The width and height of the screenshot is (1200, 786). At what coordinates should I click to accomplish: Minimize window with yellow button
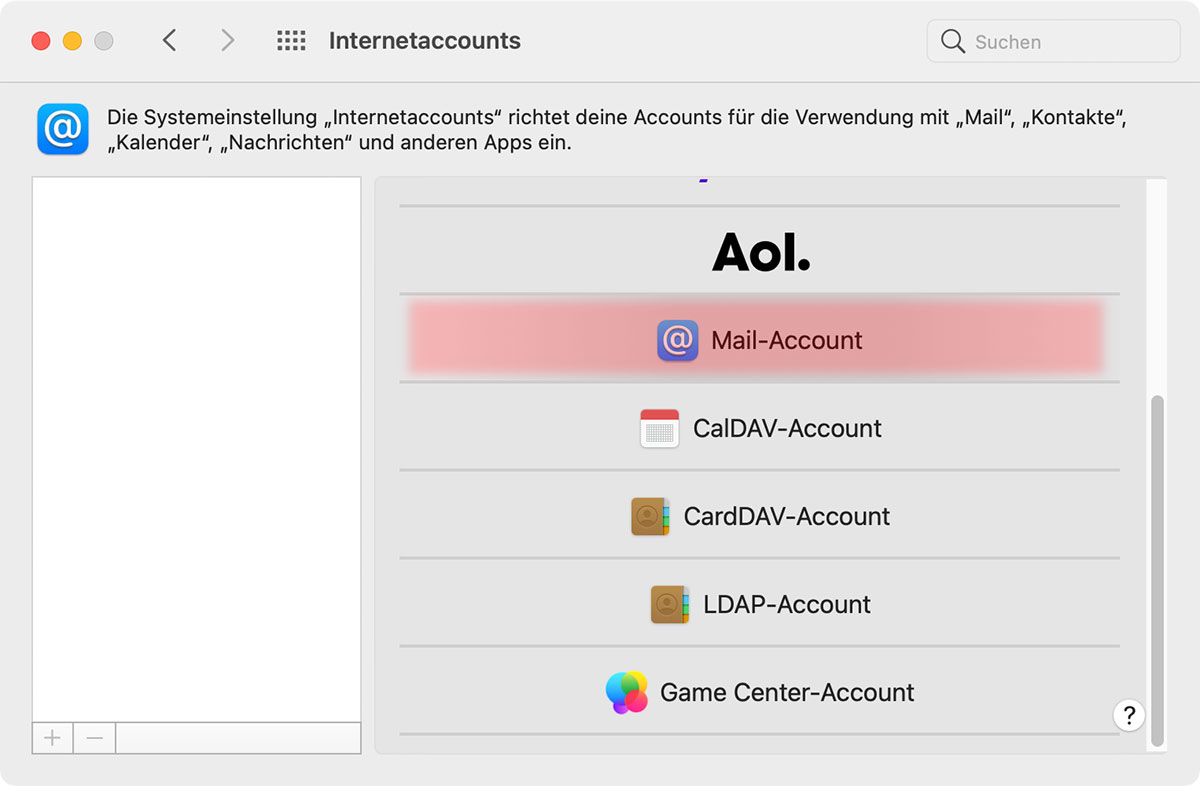[72, 41]
